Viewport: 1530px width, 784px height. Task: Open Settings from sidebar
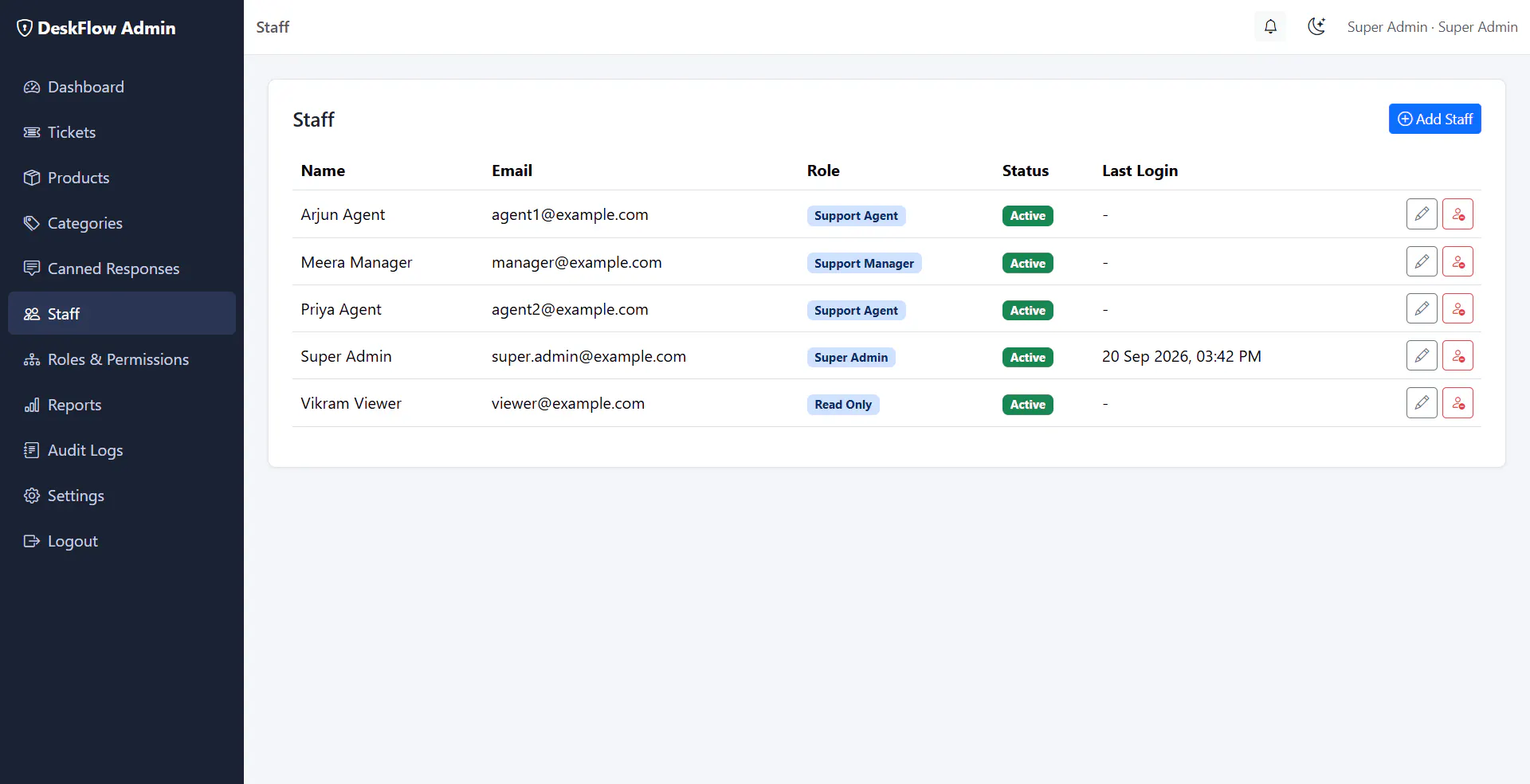122,496
